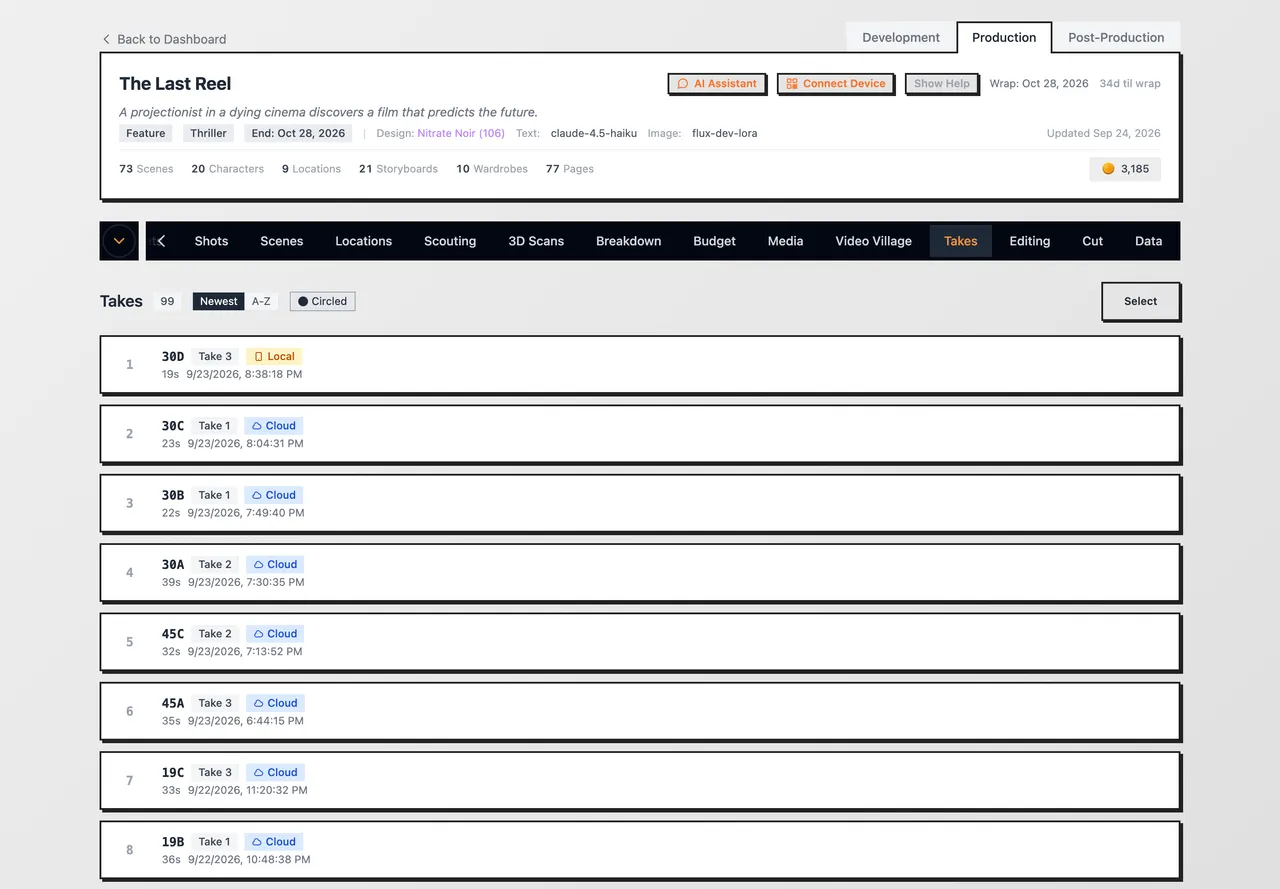Click the Cloud badge on 19B
This screenshot has width=1280, height=889.
274,842
